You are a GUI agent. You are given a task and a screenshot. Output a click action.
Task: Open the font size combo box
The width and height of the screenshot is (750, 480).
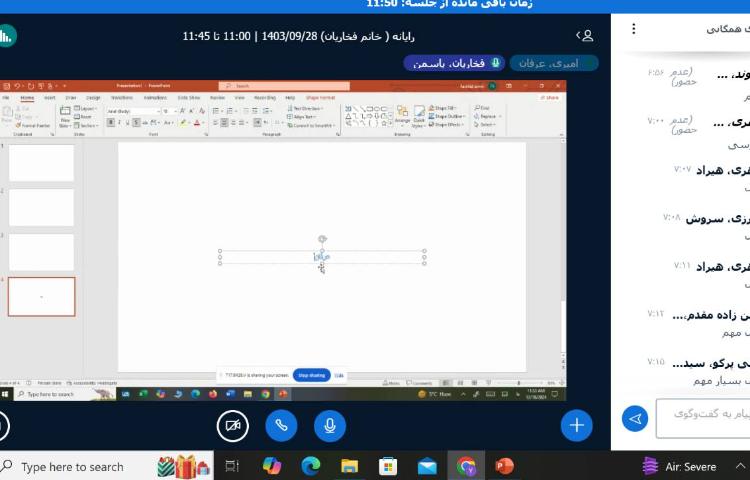169,111
